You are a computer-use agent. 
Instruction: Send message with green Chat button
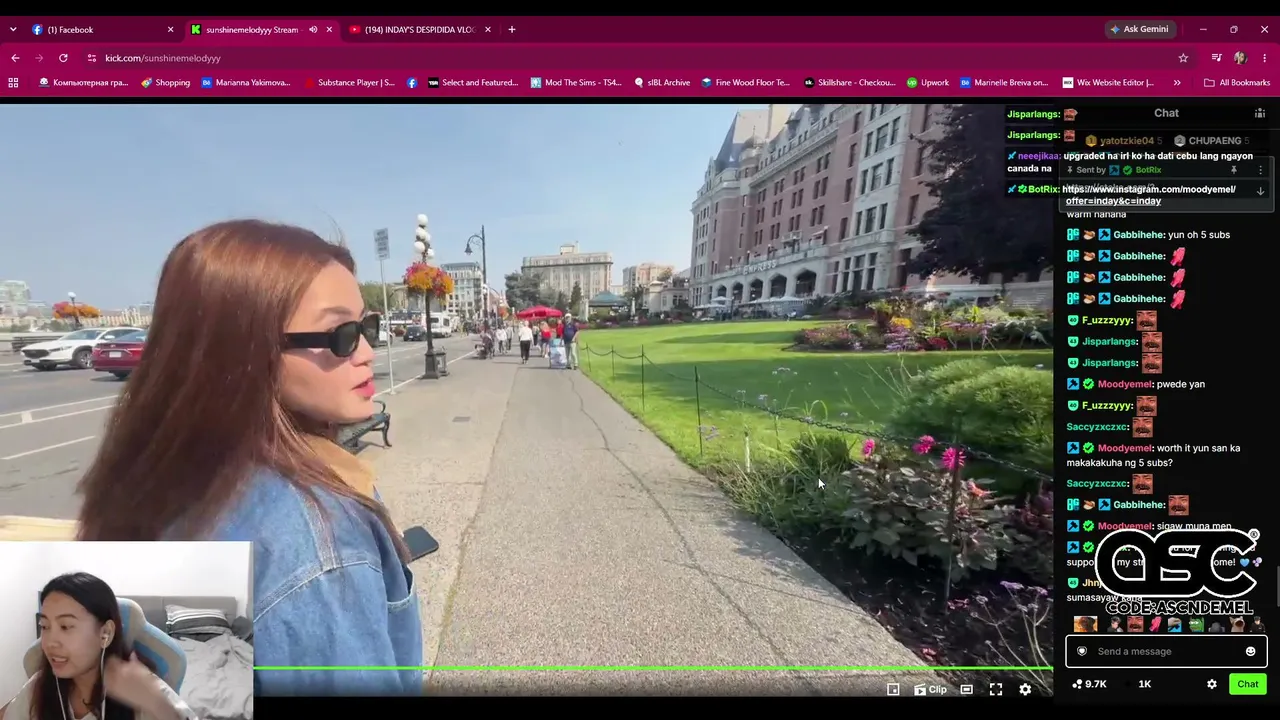click(x=1248, y=684)
